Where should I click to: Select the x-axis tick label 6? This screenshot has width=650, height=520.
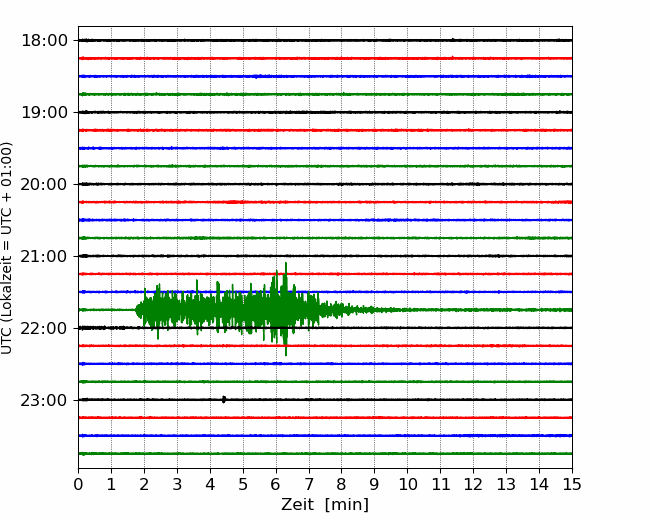coord(276,484)
